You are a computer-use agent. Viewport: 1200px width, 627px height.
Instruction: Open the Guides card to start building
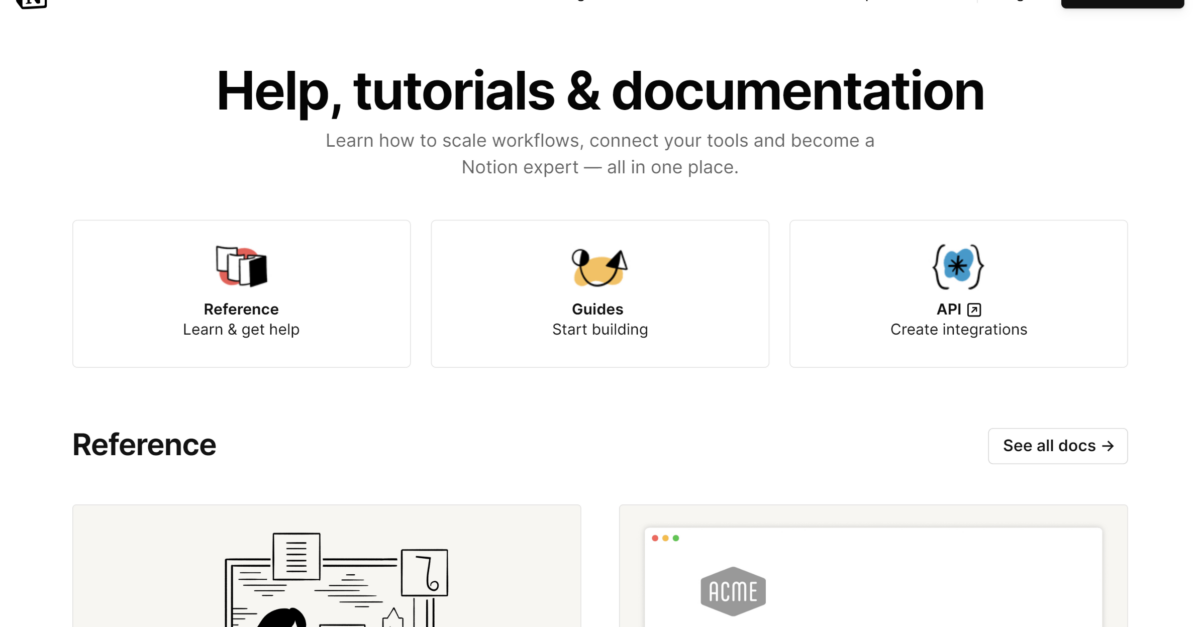pos(599,293)
